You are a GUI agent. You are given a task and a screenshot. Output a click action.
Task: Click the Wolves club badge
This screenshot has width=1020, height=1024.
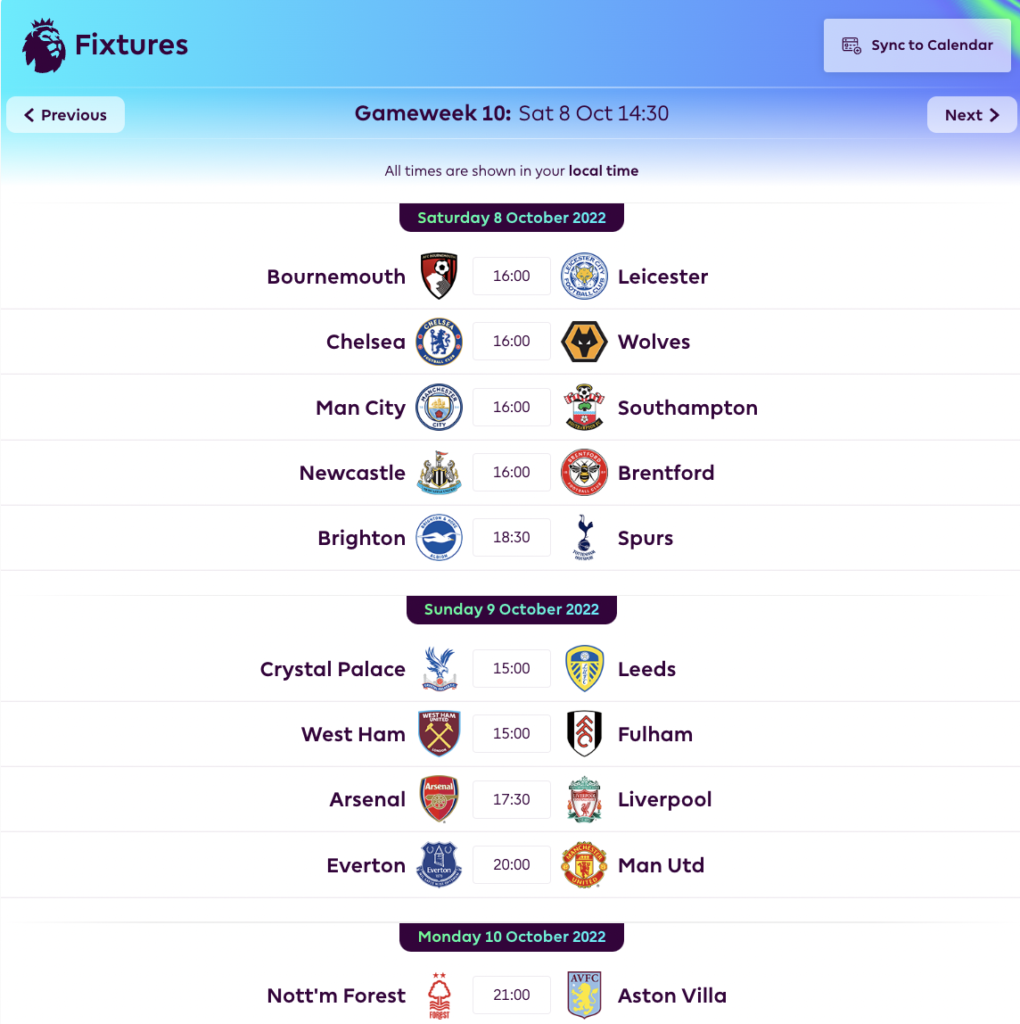pyautogui.click(x=584, y=342)
